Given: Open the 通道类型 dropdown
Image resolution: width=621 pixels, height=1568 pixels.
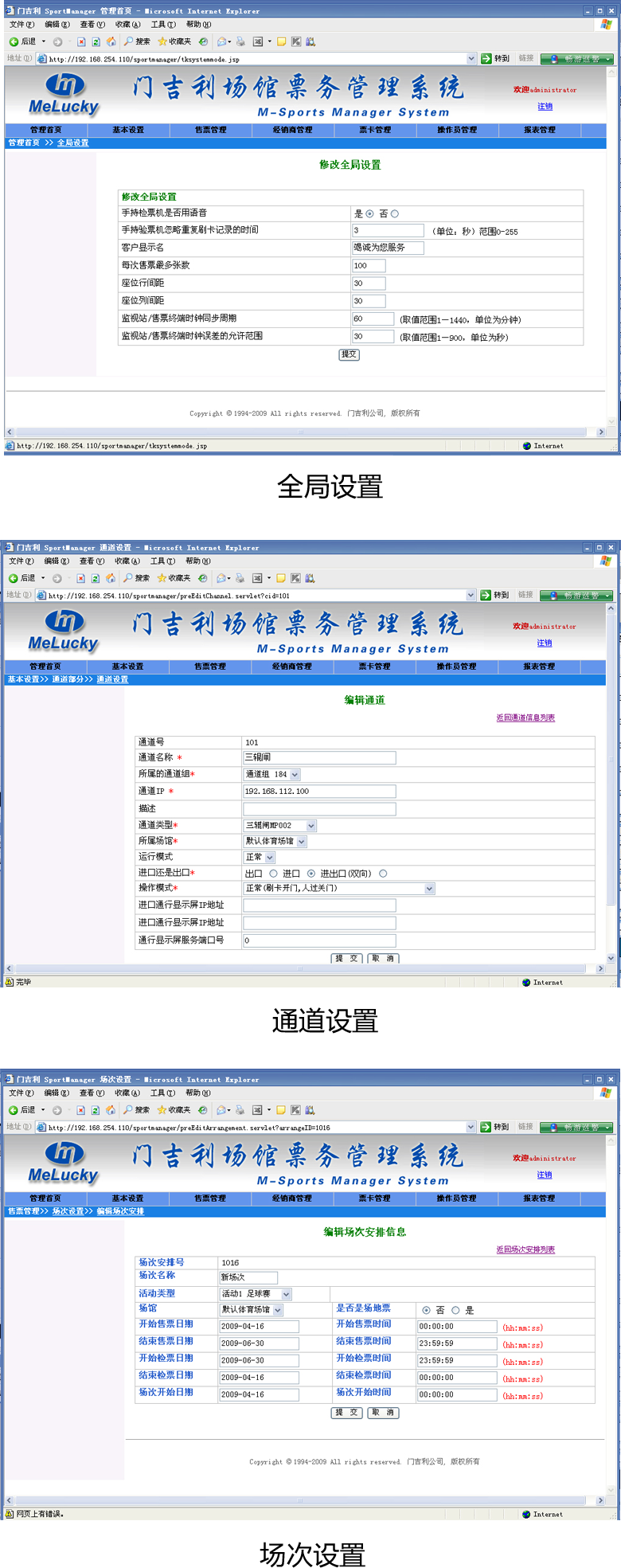Looking at the screenshot, I should (x=311, y=826).
